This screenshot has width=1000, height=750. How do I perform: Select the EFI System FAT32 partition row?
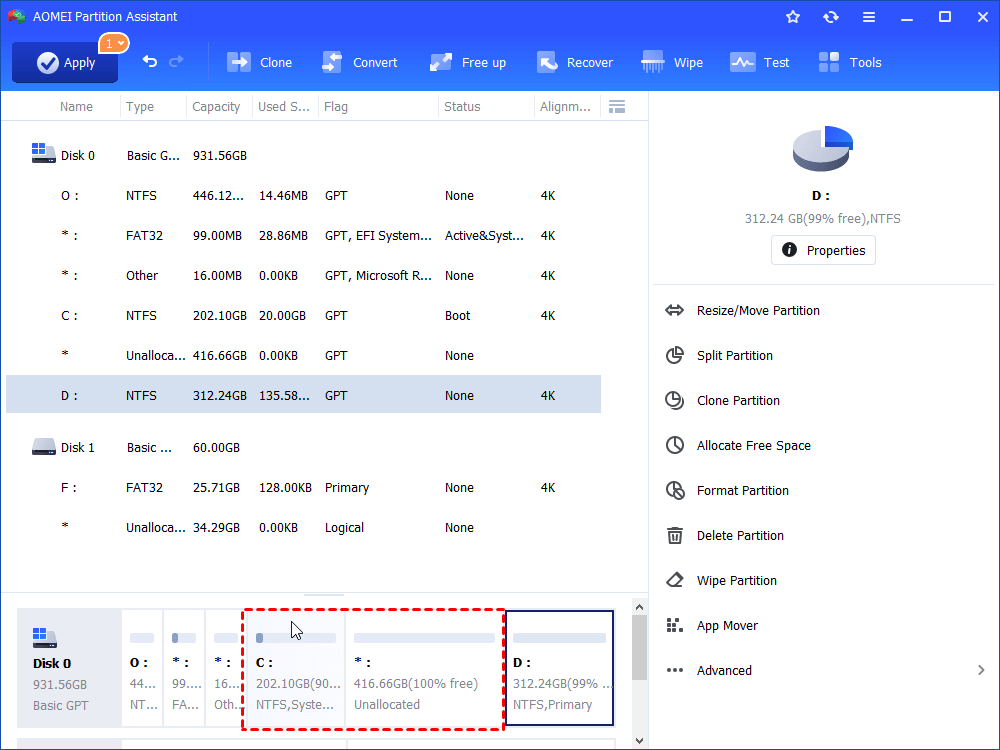304,236
